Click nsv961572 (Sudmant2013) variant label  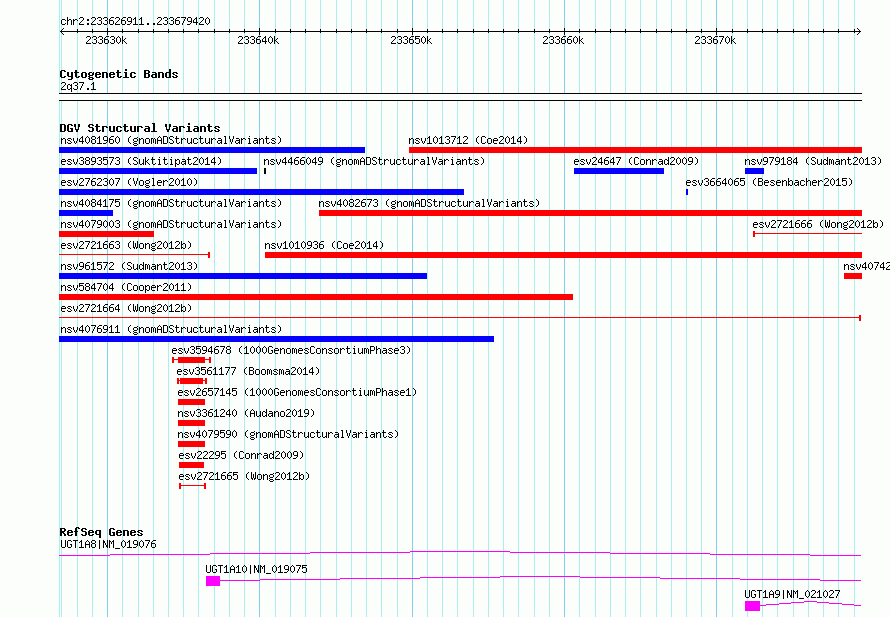pos(129,266)
